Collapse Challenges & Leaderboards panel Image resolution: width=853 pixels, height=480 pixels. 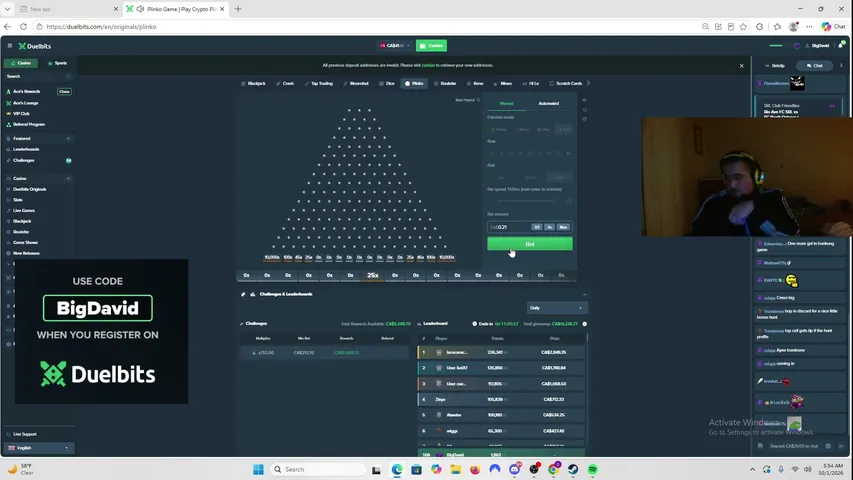(585, 294)
